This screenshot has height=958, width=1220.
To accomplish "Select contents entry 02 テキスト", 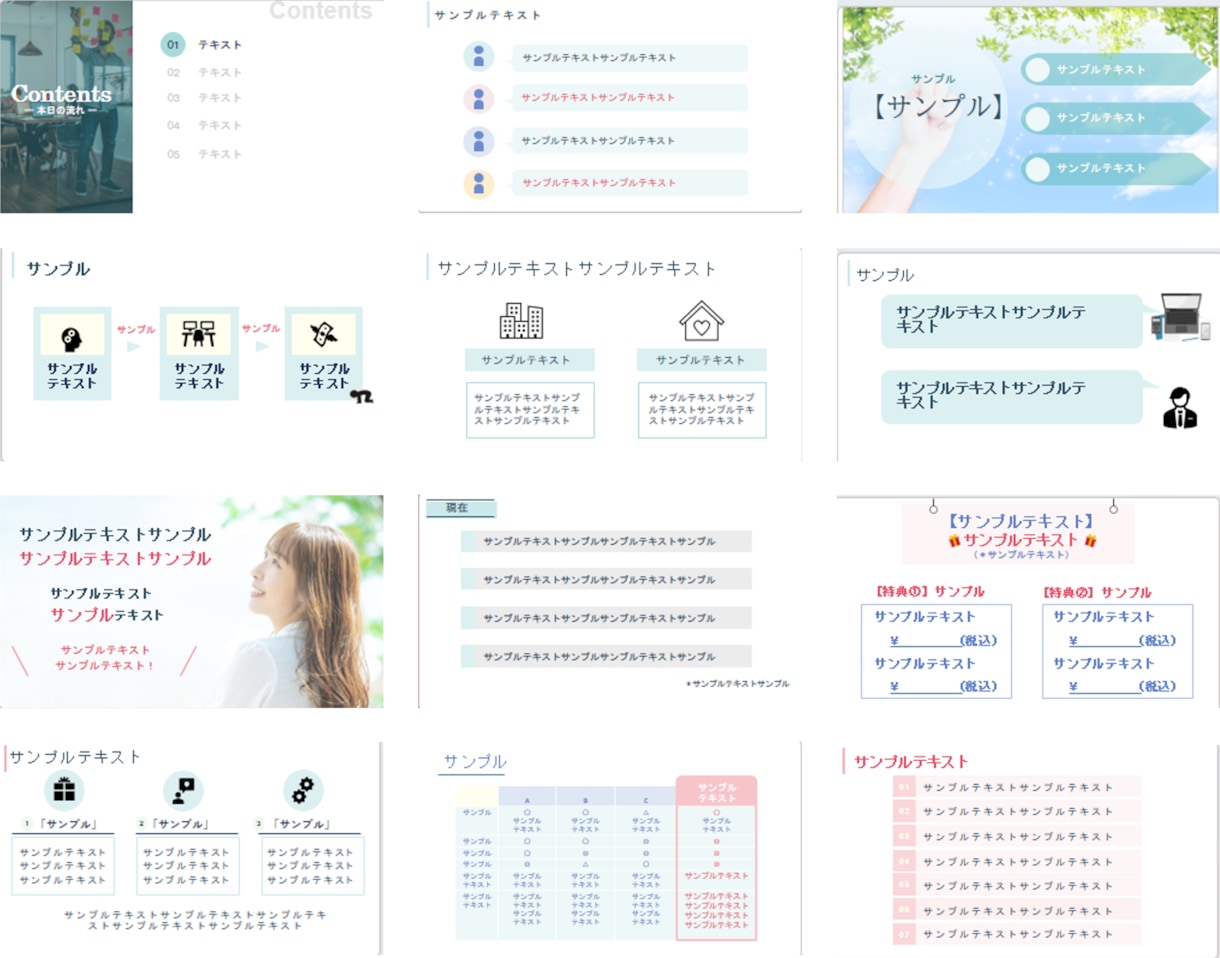I will tap(204, 72).
